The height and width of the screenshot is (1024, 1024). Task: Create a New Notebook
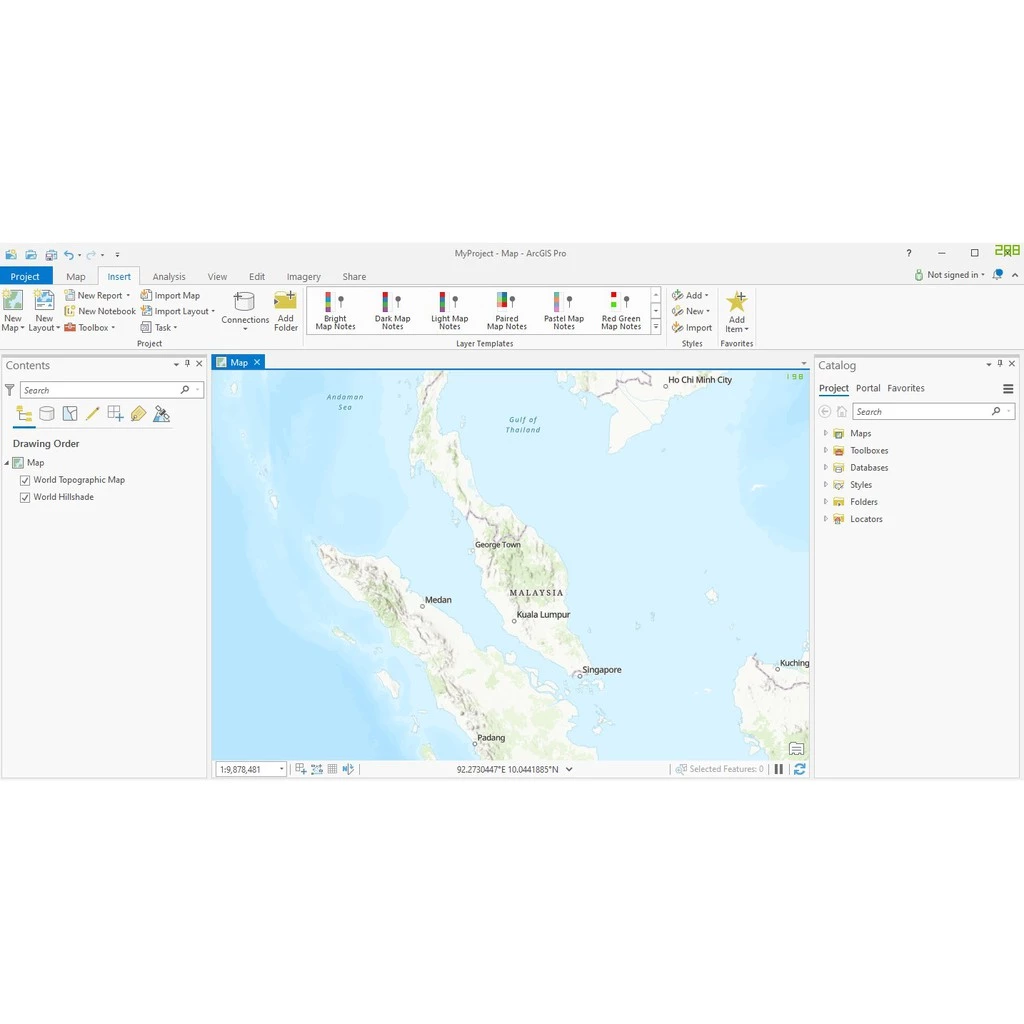point(100,312)
